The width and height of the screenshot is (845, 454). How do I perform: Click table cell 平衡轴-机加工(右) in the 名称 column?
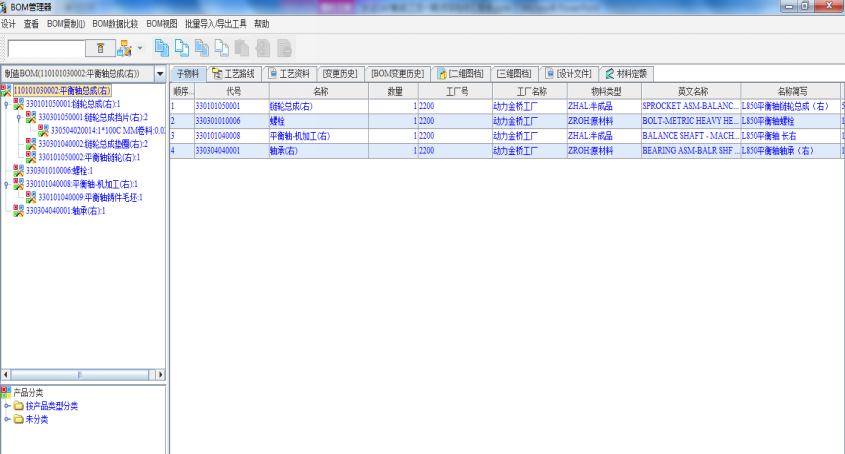(319, 136)
